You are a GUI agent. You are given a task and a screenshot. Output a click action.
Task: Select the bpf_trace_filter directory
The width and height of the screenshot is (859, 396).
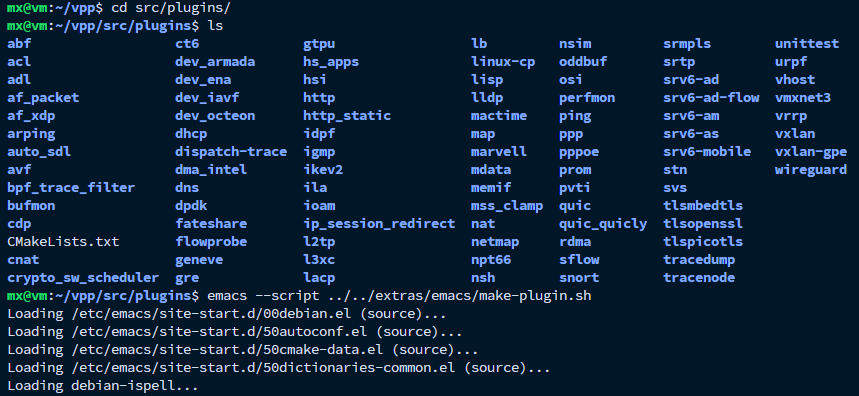[71, 188]
